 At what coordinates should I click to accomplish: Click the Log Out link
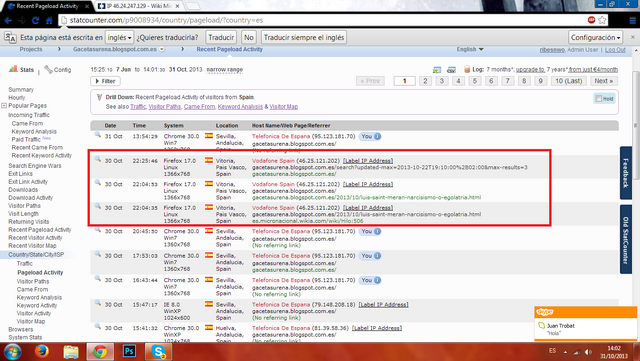click(615, 49)
